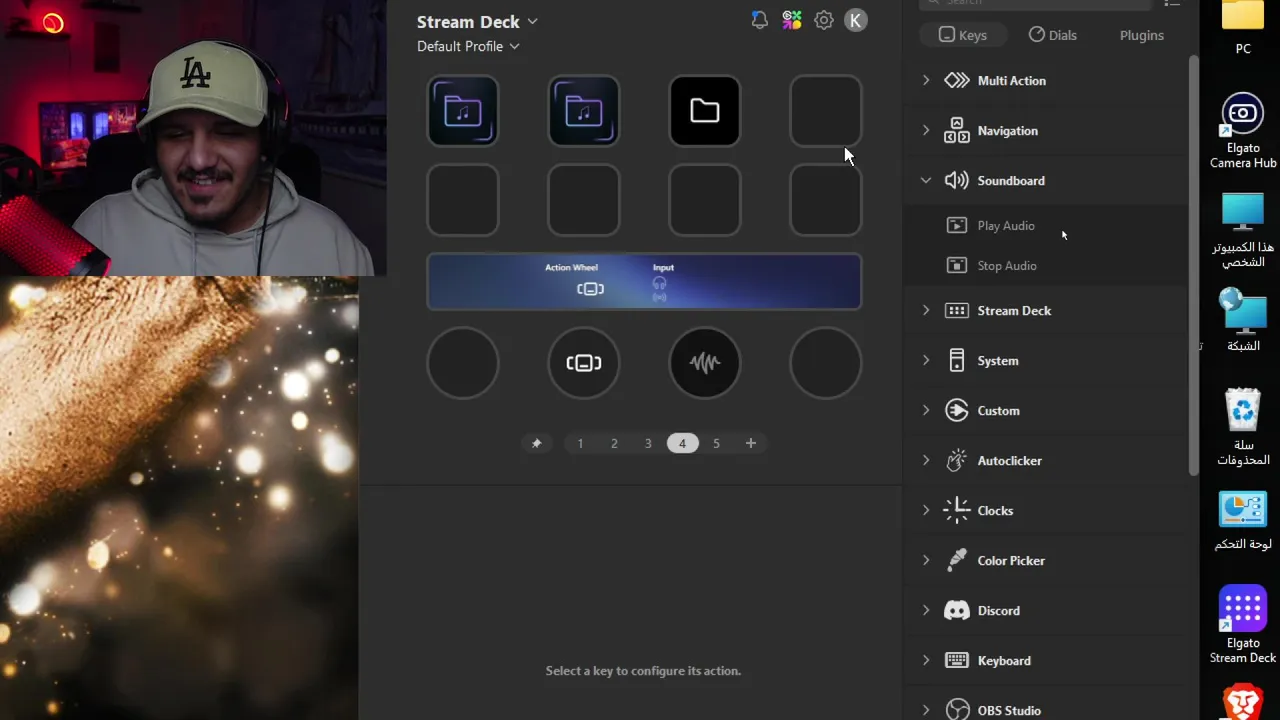Image resolution: width=1280 pixels, height=720 pixels.
Task: Open Elgato Stream Deck desktop shortcut
Action: click(1243, 625)
